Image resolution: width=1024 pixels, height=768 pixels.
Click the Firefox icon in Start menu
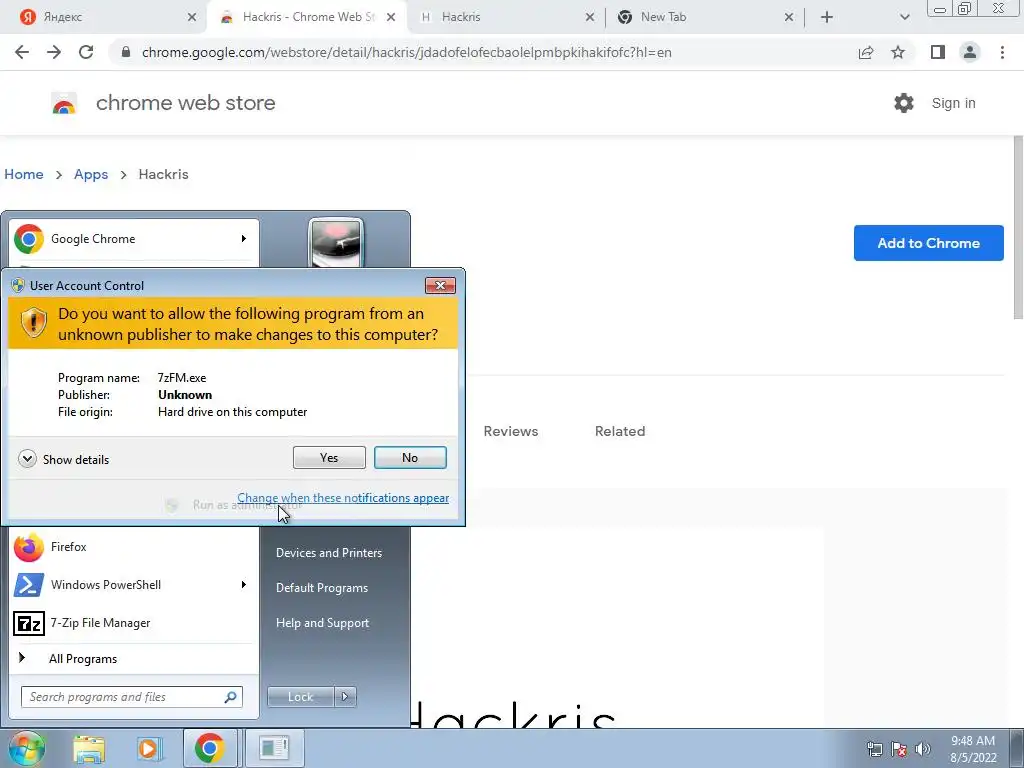[29, 547]
